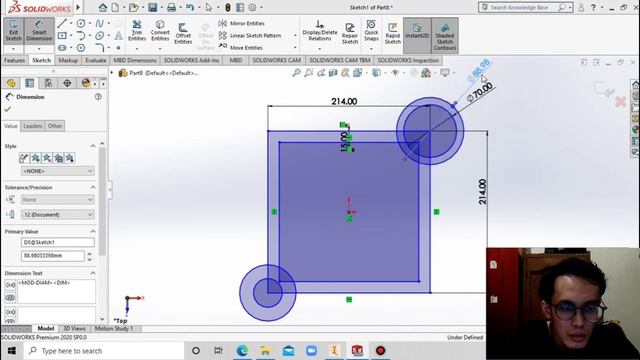Open the tolerance type None dropdown
Screen dimensions: 640x360
point(58,200)
